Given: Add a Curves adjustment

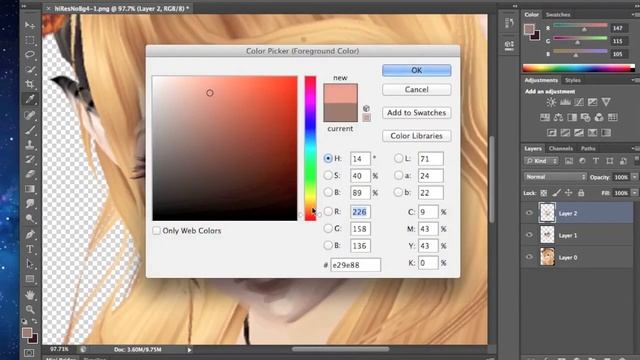Looking at the screenshot, I should pyautogui.click(x=579, y=102).
